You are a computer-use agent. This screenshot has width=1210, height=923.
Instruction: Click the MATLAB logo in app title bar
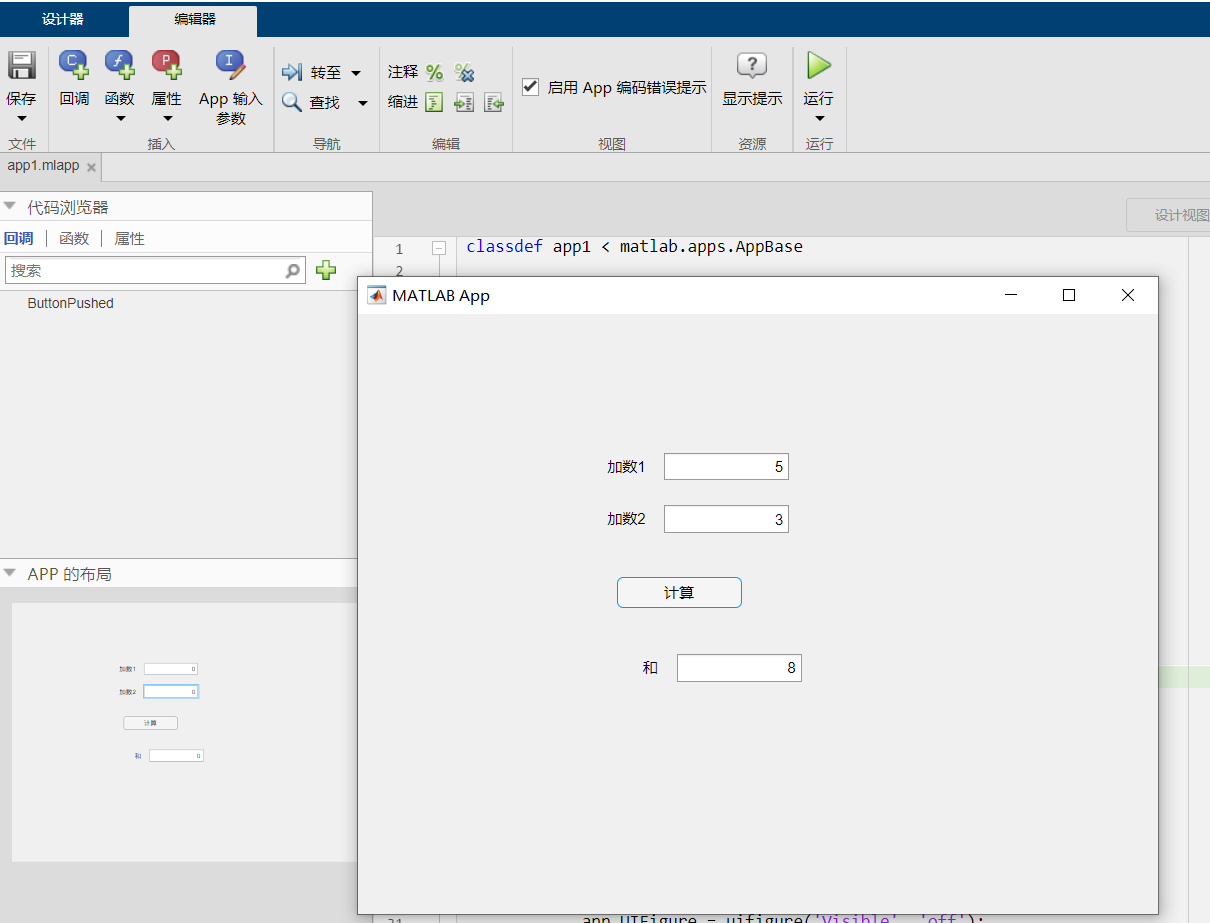click(377, 295)
